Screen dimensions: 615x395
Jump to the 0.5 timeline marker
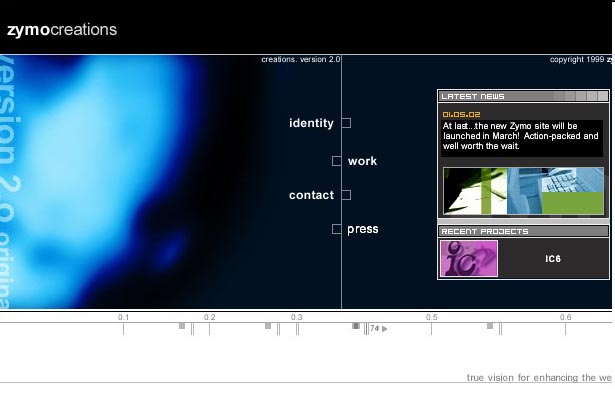click(431, 317)
